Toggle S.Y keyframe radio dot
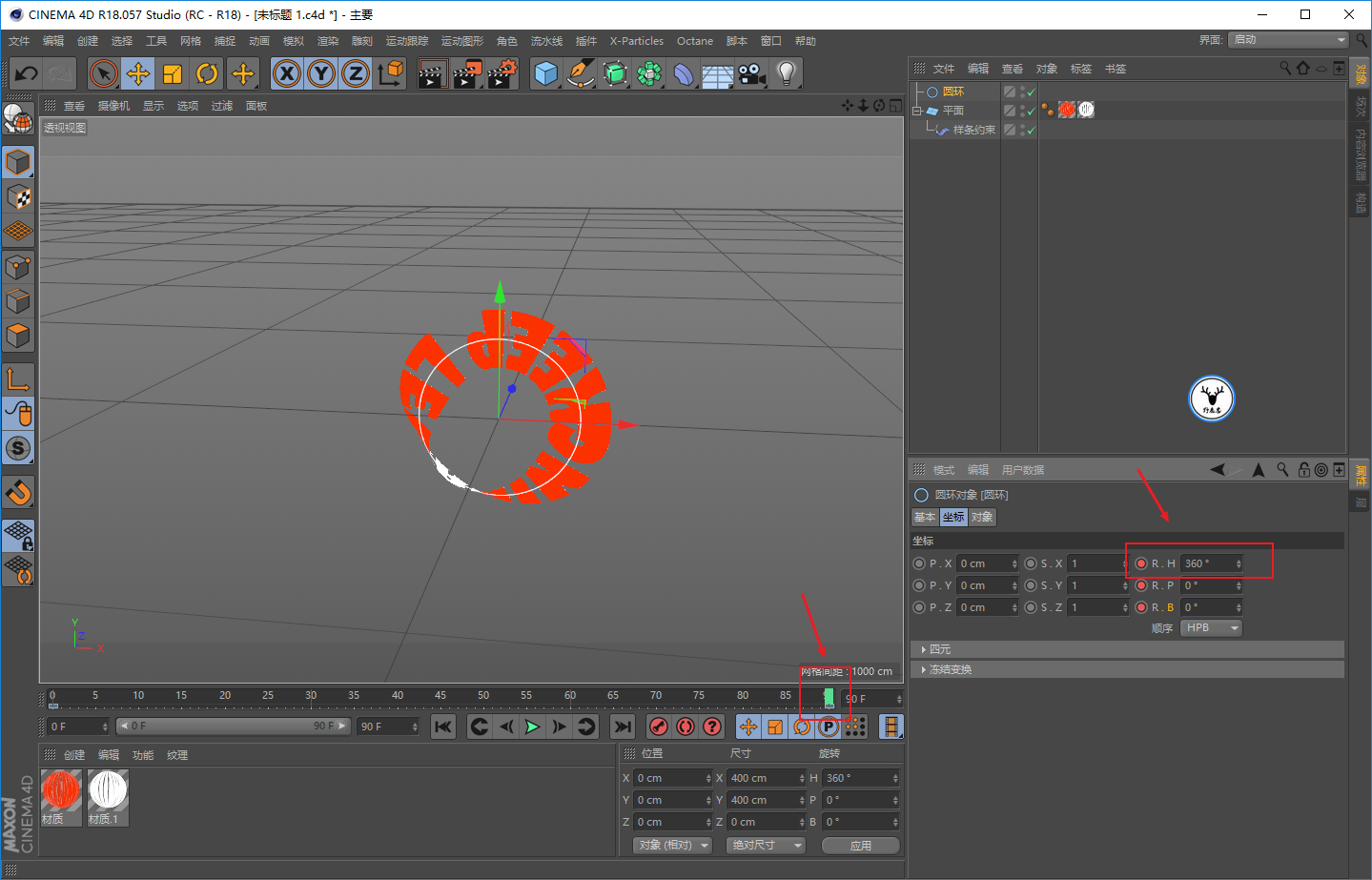 (1031, 585)
